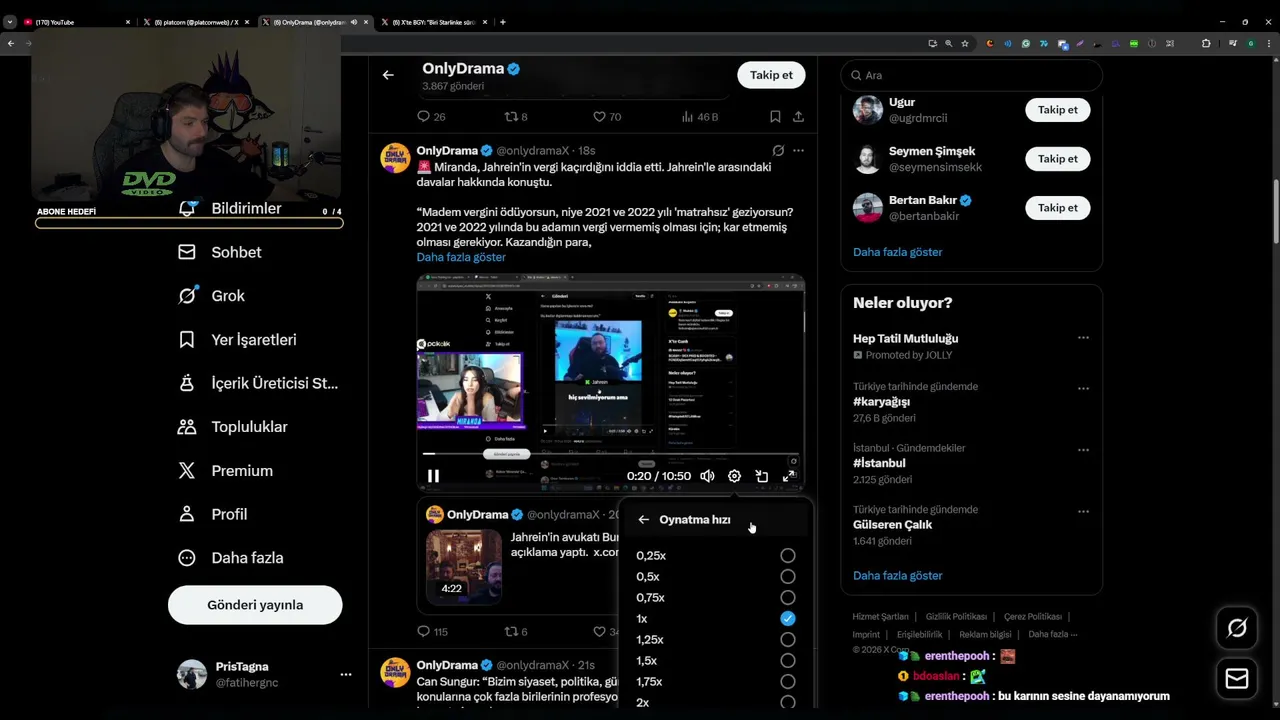Seek on the video progress bar
The width and height of the screenshot is (1280, 720).
pos(610,454)
